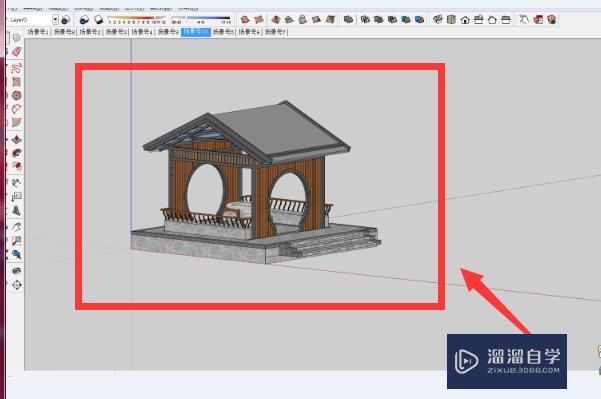Select the Pan tool
The width and height of the screenshot is (601, 399).
pos(16,227)
